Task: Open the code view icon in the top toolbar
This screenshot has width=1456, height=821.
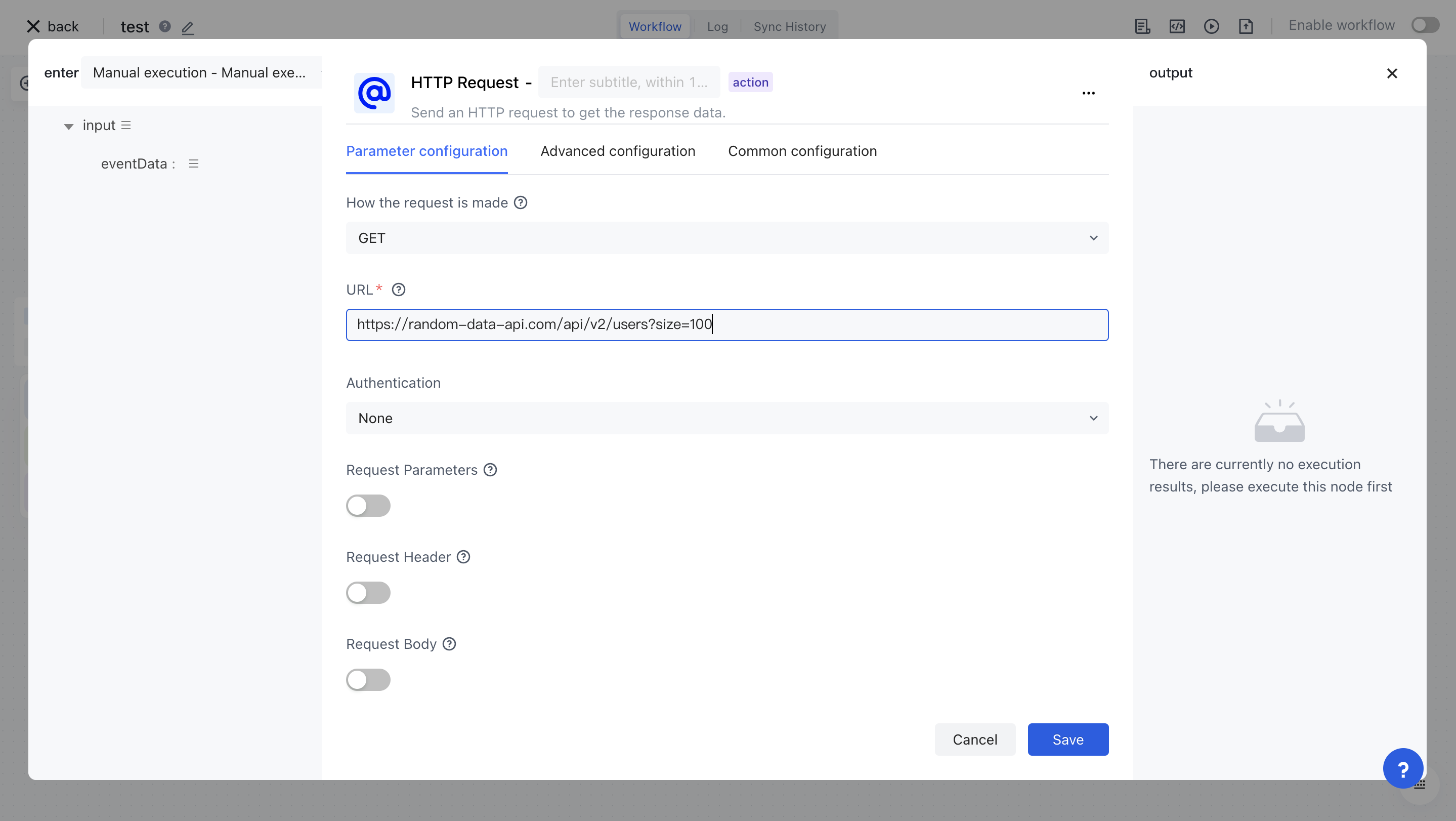Action: [x=1177, y=26]
